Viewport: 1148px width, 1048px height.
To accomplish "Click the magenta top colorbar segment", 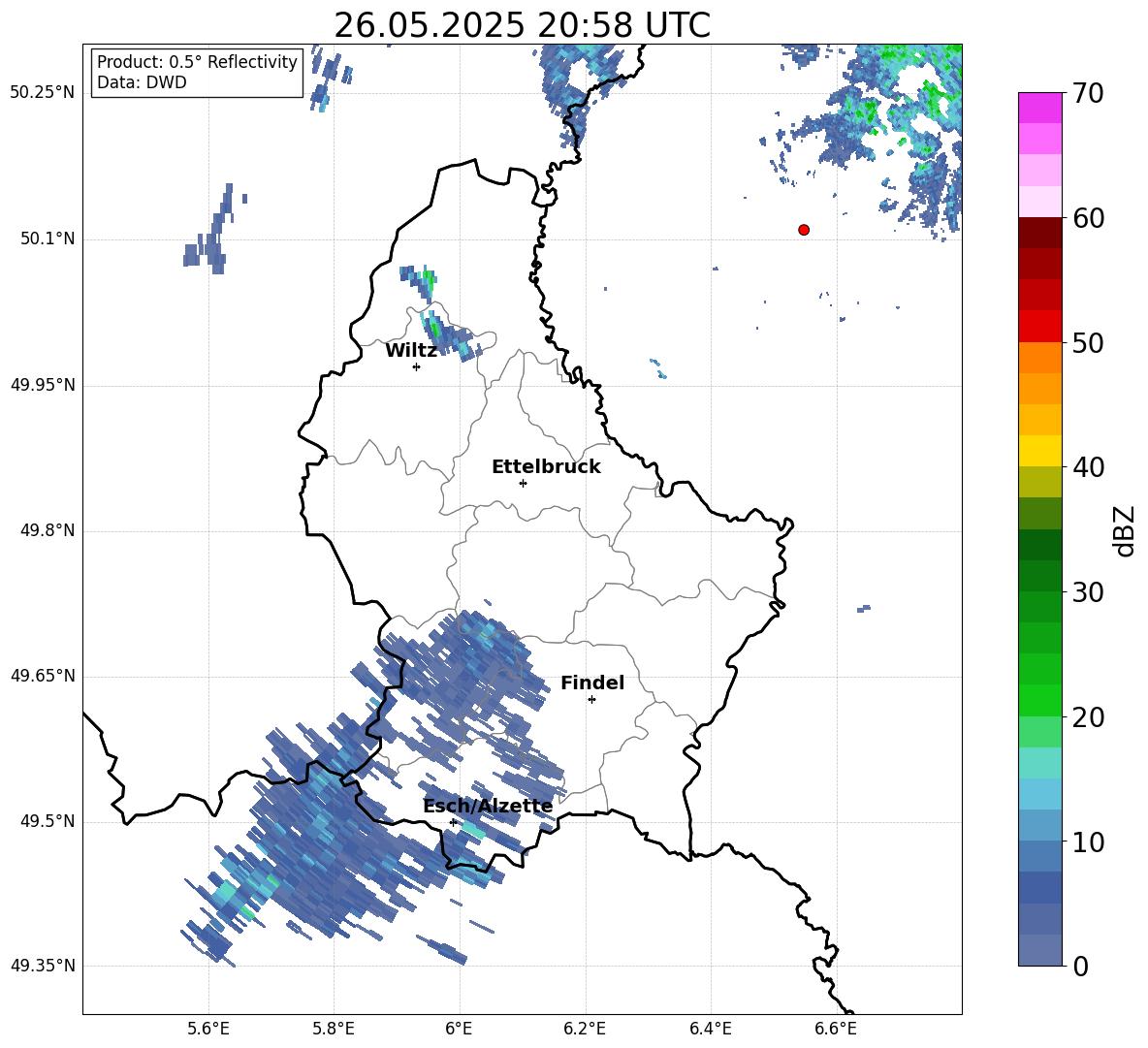I will pos(1039,108).
